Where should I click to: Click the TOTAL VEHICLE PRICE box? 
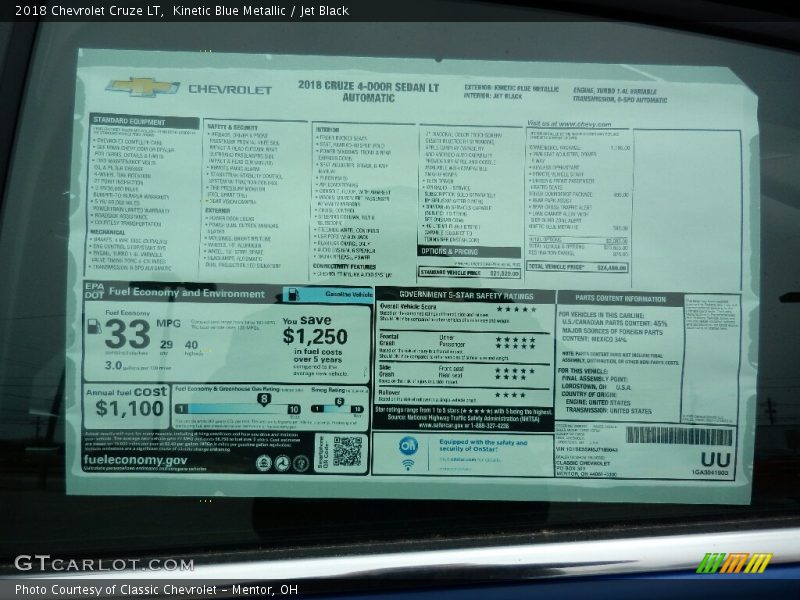pyautogui.click(x=577, y=267)
